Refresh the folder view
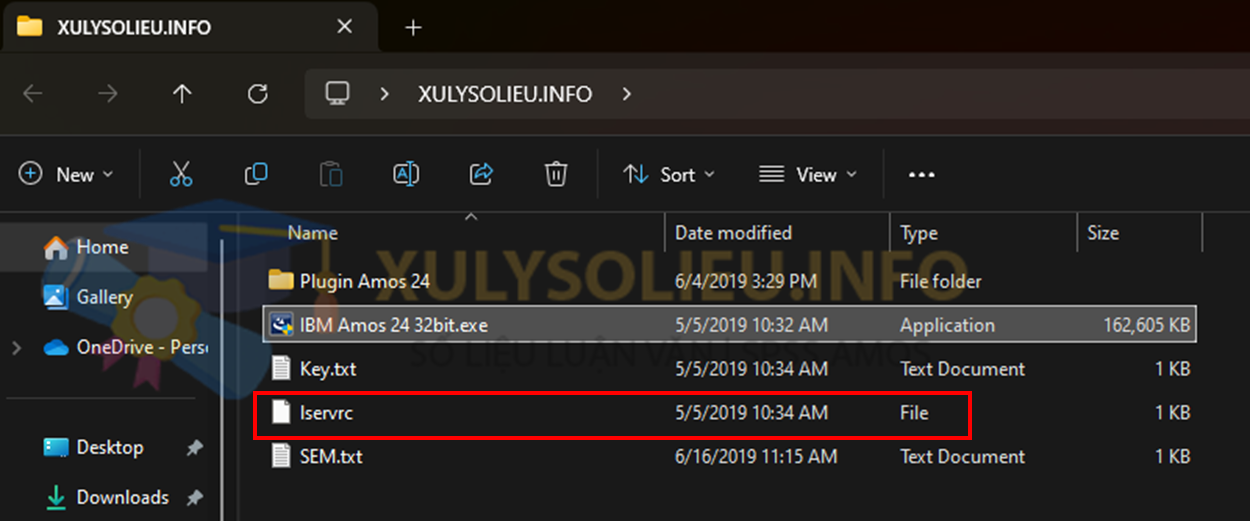Viewport: 1250px width, 521px height. pyautogui.click(x=258, y=94)
